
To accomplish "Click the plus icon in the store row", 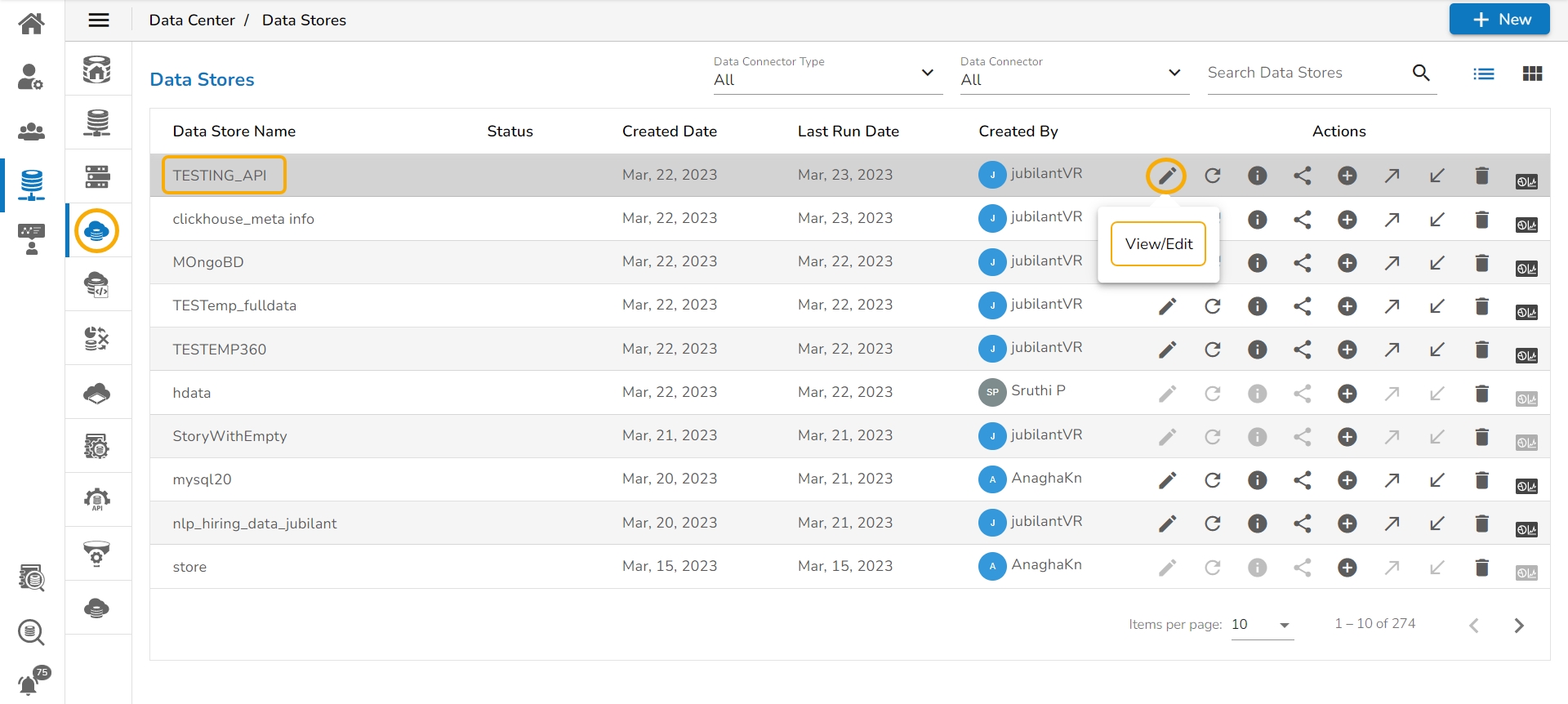I will [1347, 568].
